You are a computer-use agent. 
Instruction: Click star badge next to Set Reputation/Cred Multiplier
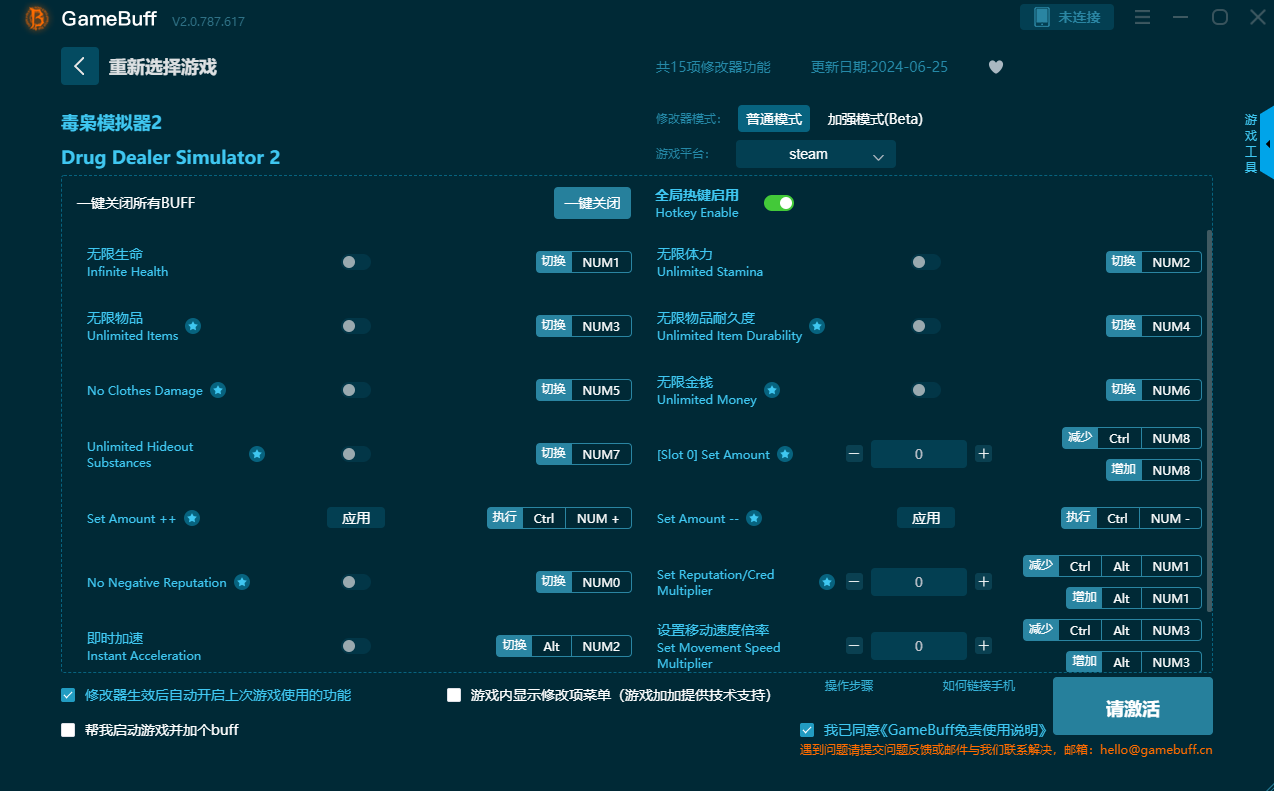point(827,582)
